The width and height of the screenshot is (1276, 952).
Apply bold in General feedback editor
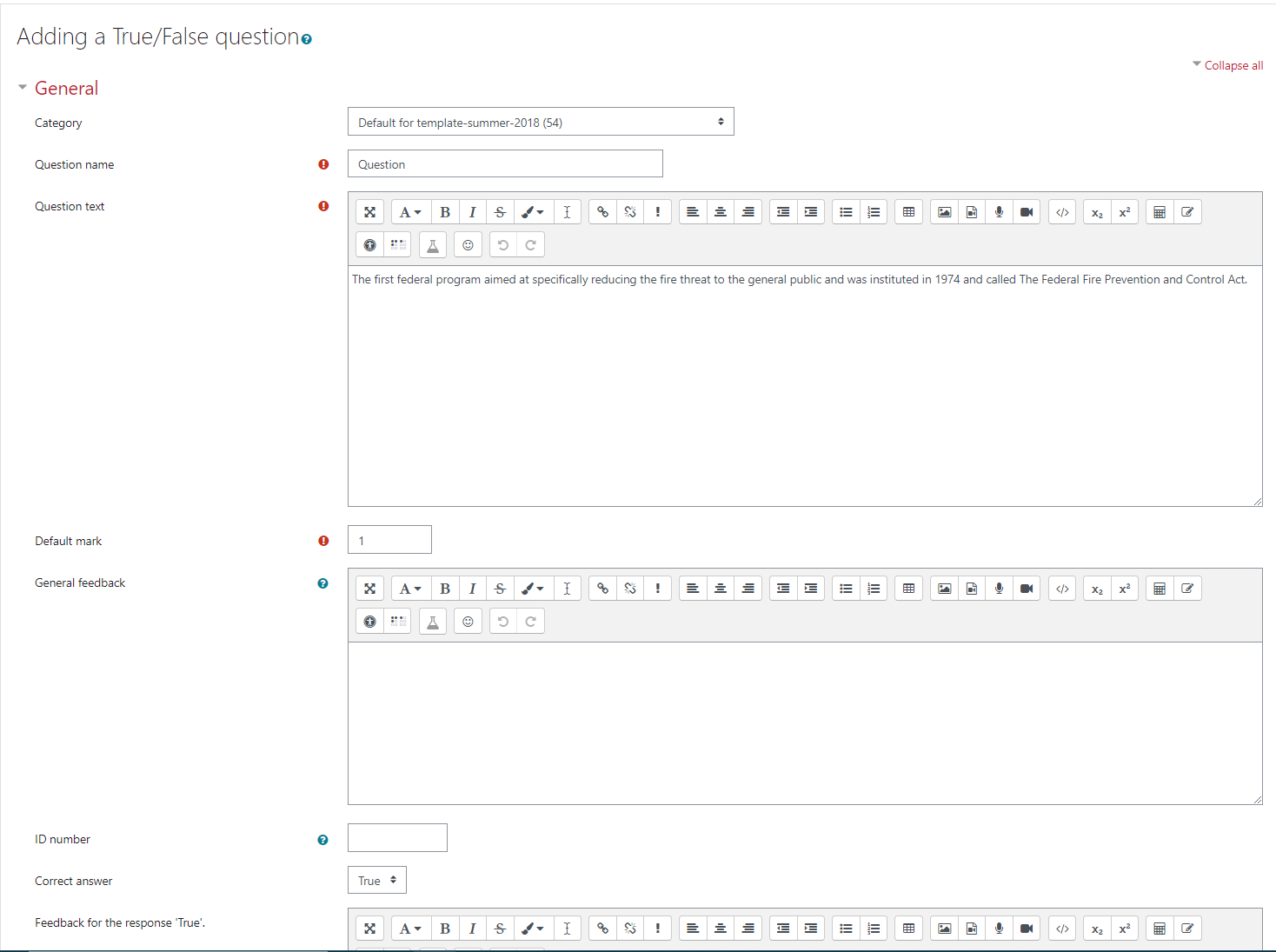(445, 589)
